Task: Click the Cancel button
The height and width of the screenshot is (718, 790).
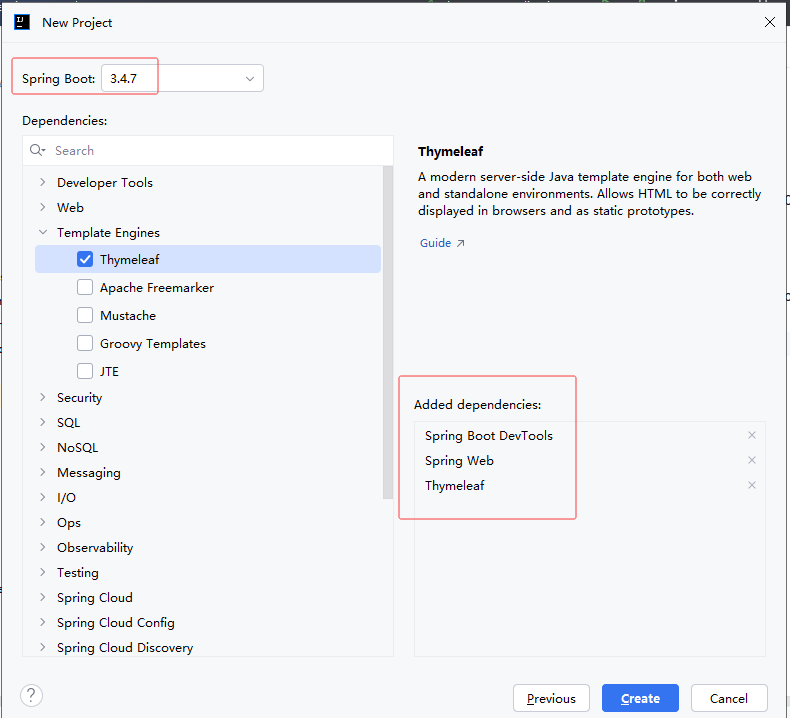Action: click(729, 698)
